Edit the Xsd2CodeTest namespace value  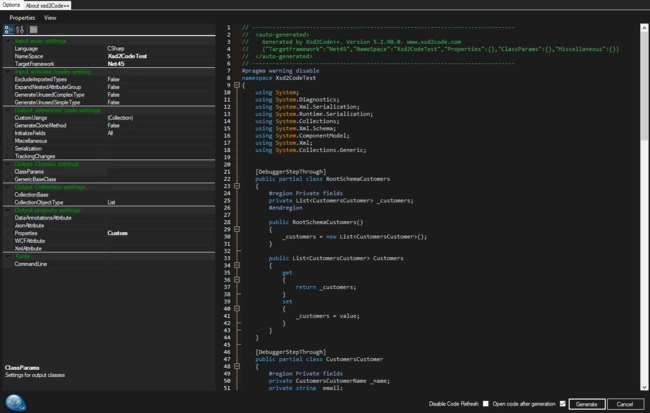coord(127,56)
